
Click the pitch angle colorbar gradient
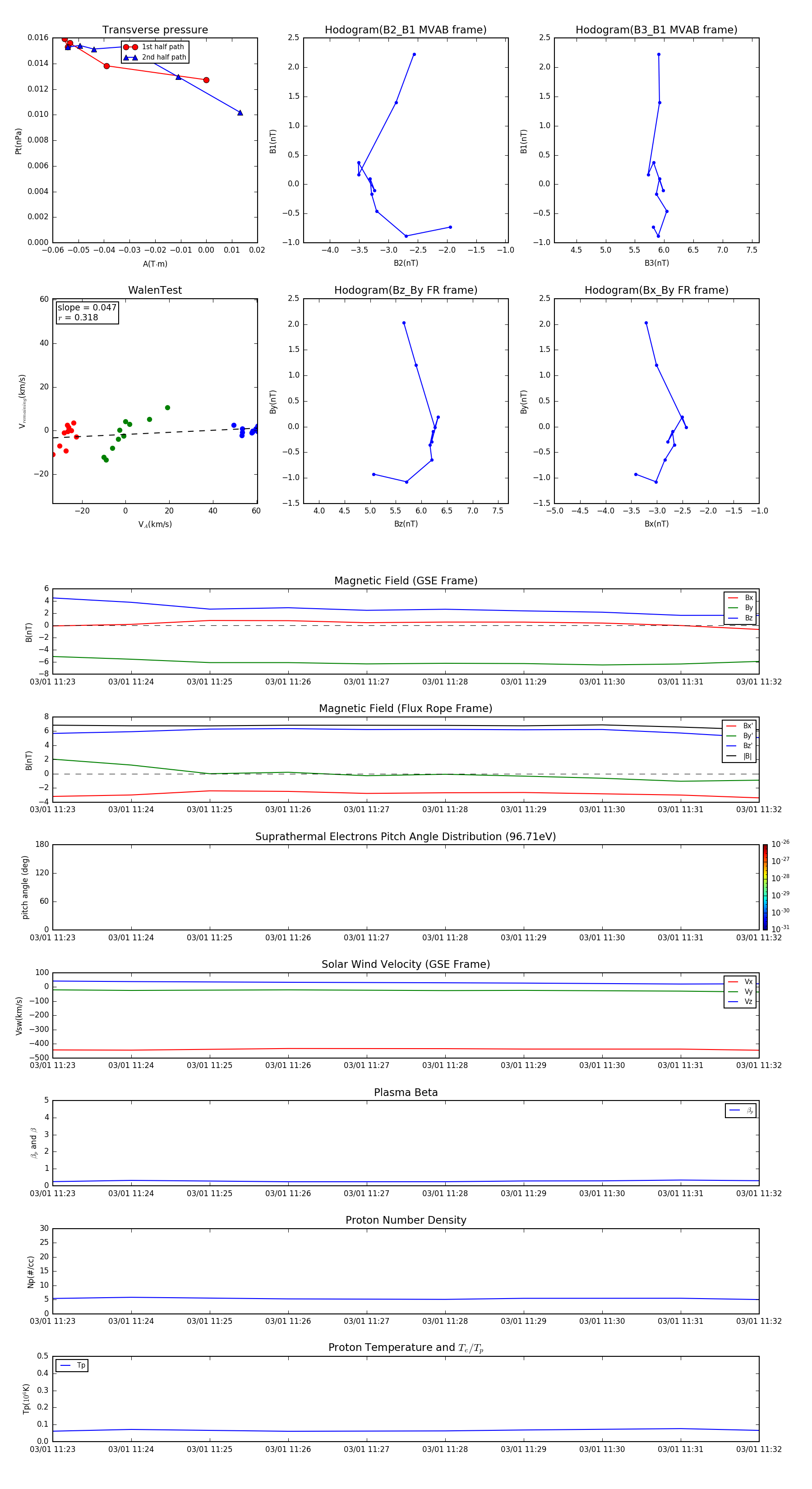point(765,887)
